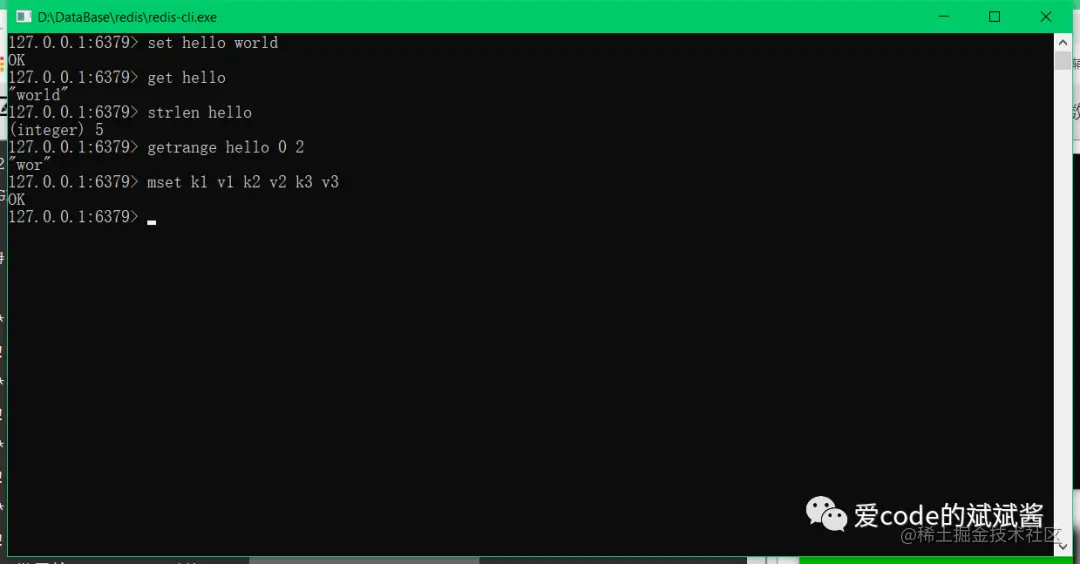Click the scrollbar up arrow

(1062, 42)
